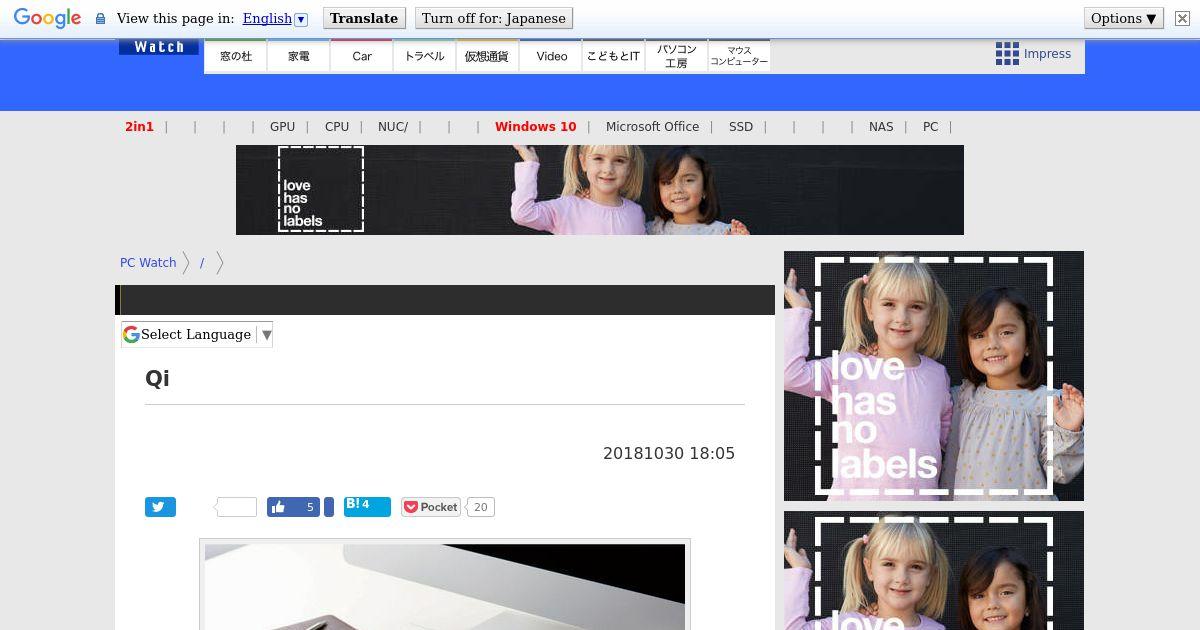Click second sidebar ad below the first

pyautogui.click(x=934, y=570)
